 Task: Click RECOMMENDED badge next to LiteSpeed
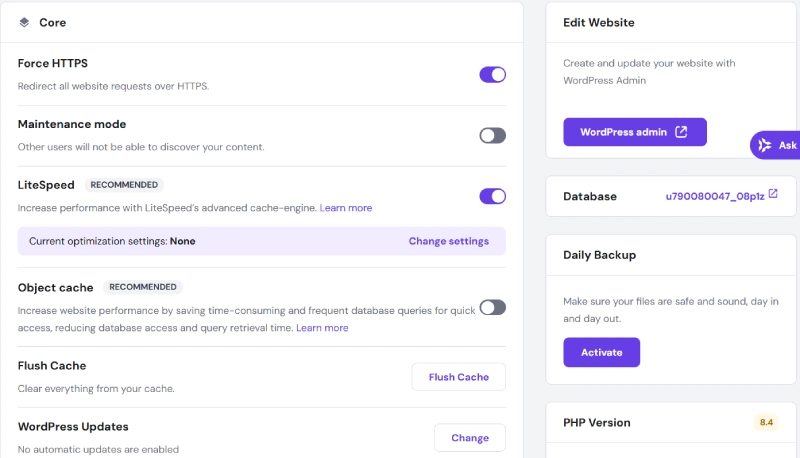pyautogui.click(x=124, y=185)
